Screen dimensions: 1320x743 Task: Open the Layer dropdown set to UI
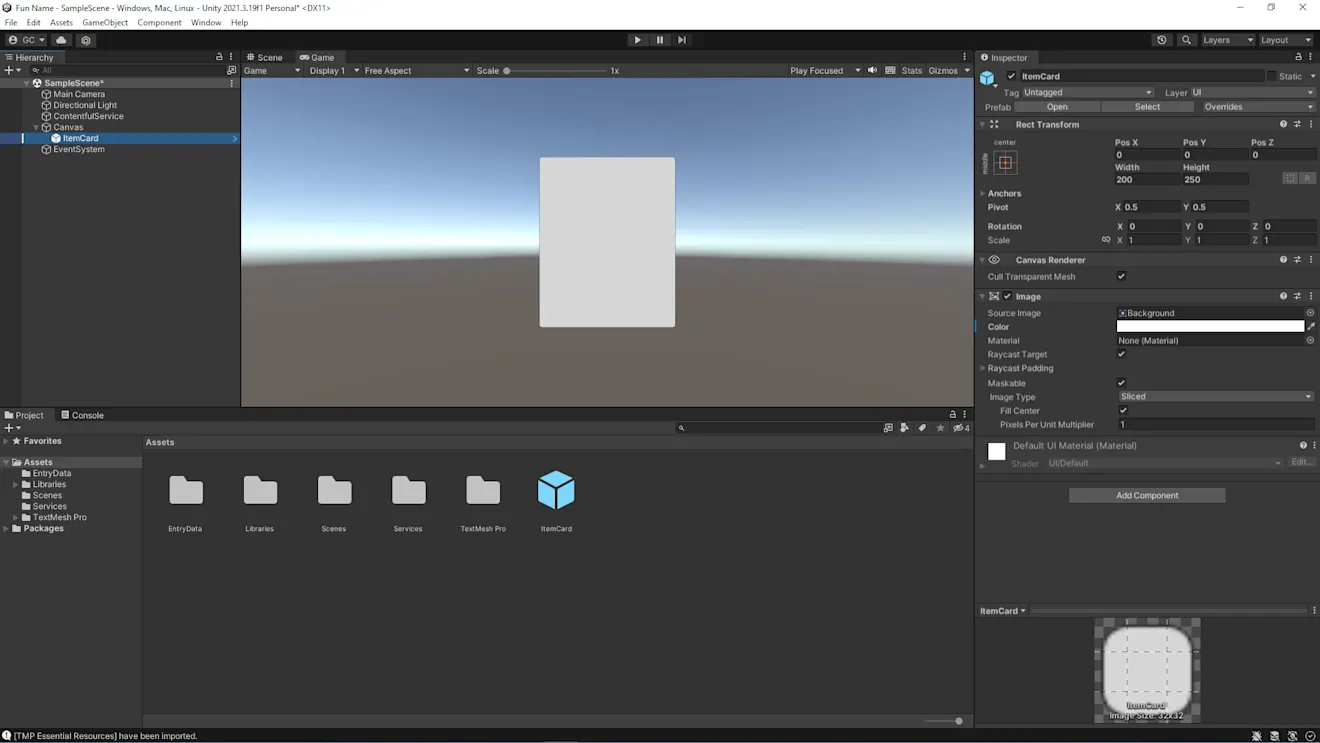click(1252, 92)
